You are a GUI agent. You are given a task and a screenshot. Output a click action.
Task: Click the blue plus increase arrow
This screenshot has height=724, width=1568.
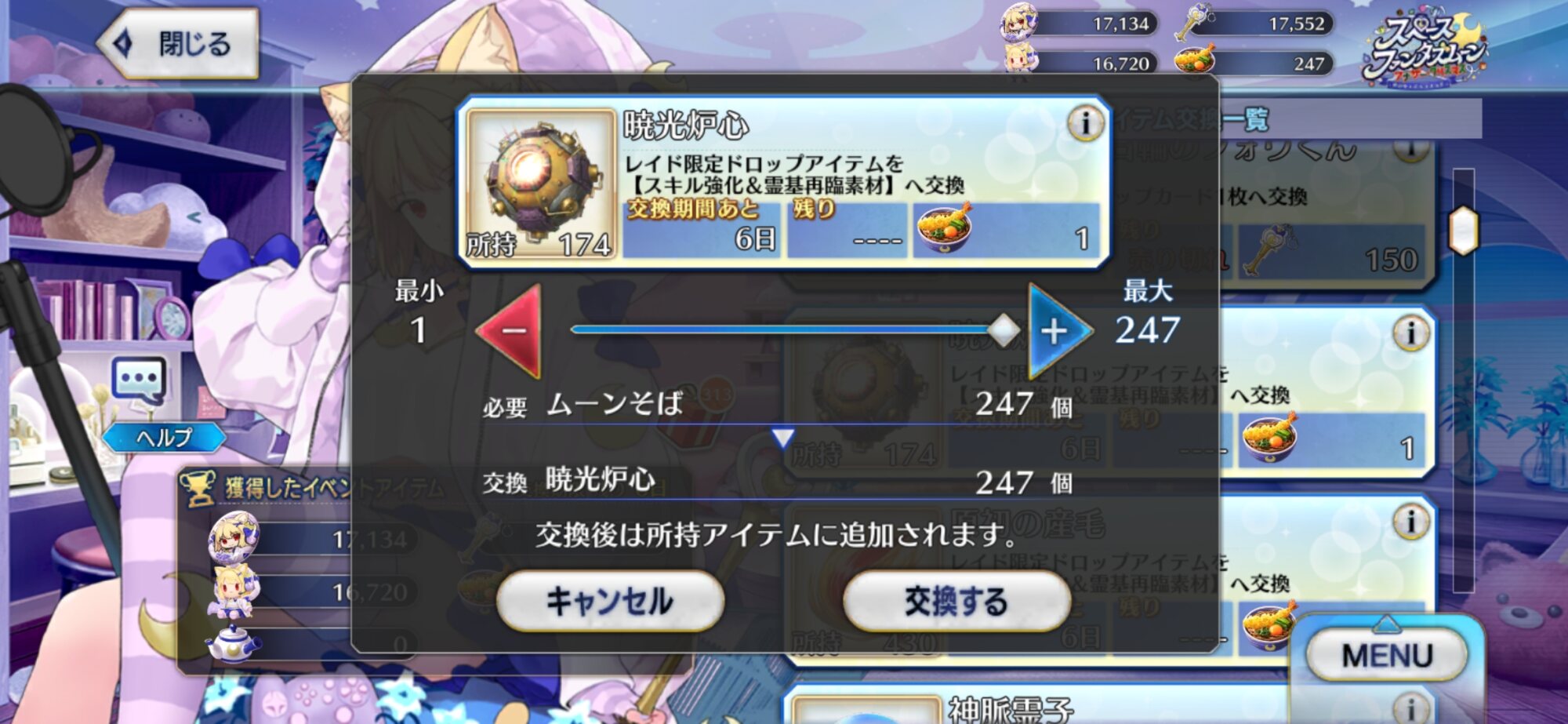click(1058, 331)
